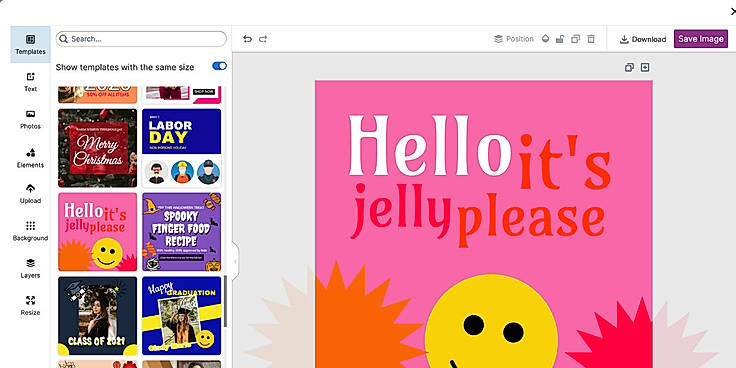
Task: Select the Spooky Finger Food Recipe template
Action: coord(182,232)
